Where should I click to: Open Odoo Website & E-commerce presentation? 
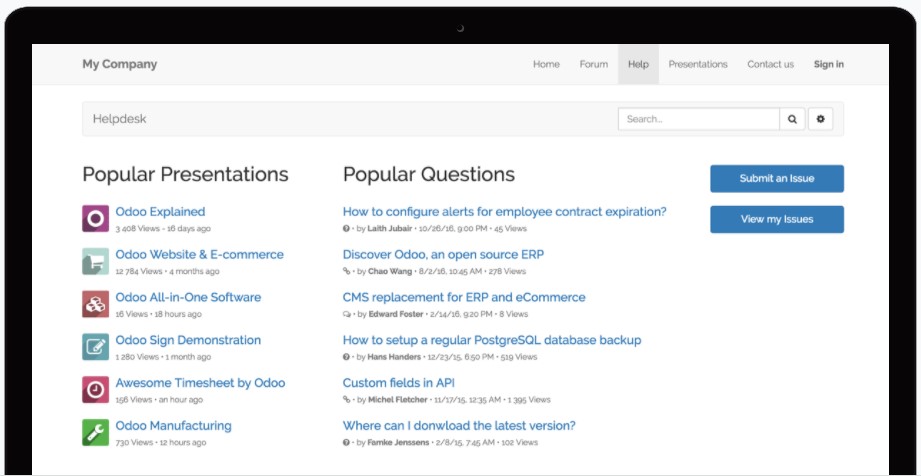tap(200, 254)
